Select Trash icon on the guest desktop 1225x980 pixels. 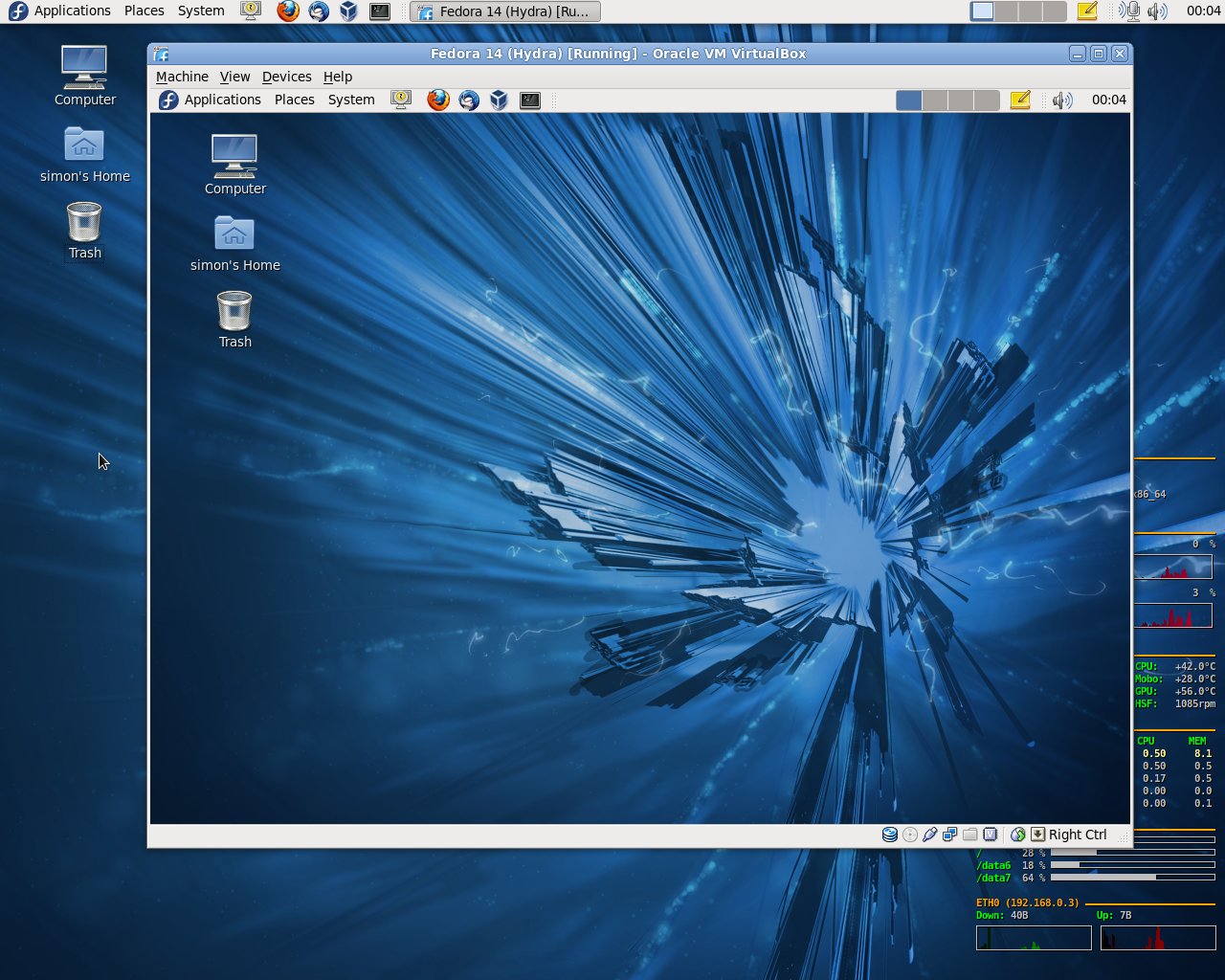(x=234, y=320)
